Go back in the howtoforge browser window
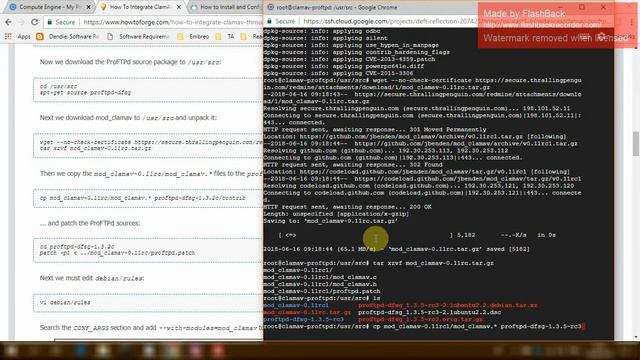640x360 pixels. click(x=8, y=22)
